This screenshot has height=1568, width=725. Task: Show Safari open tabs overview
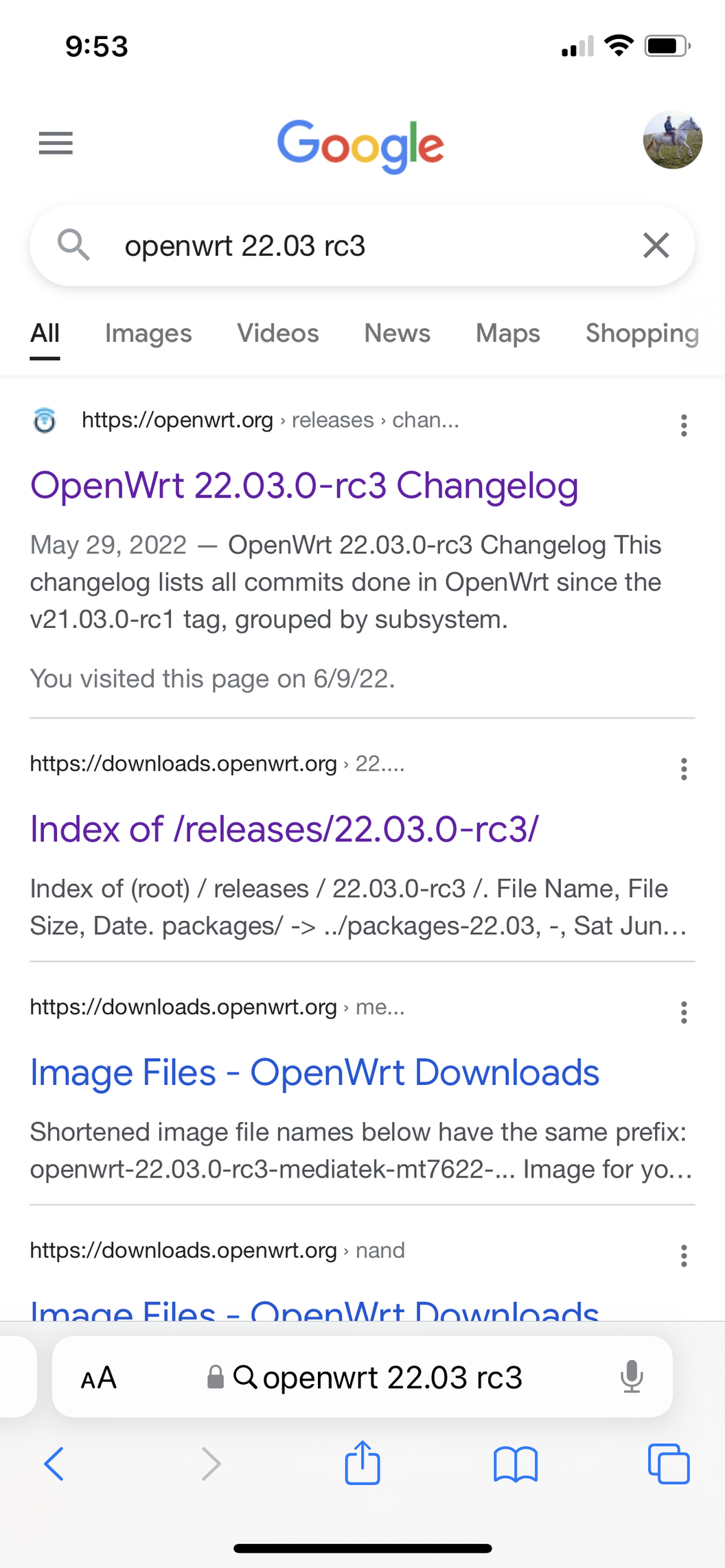click(x=669, y=1464)
